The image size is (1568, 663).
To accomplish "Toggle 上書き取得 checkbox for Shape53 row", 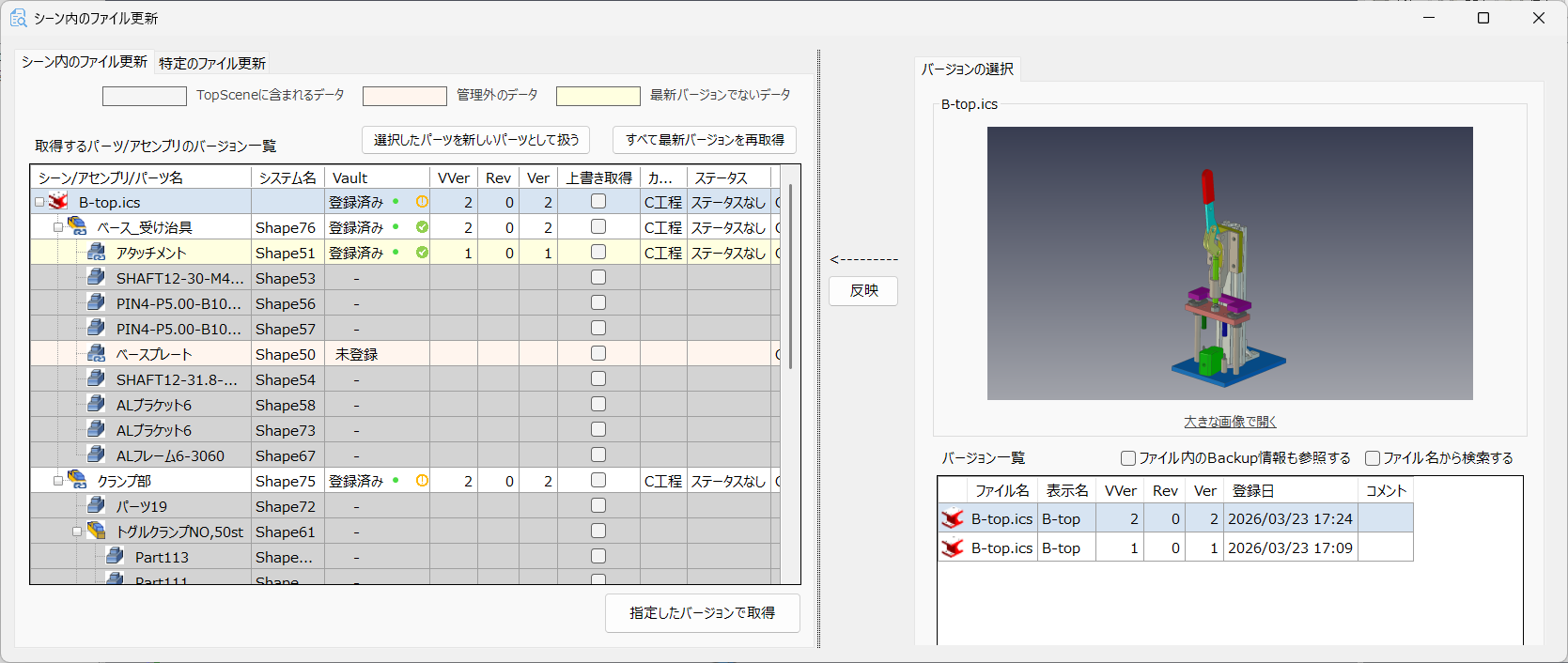I will point(598,277).
